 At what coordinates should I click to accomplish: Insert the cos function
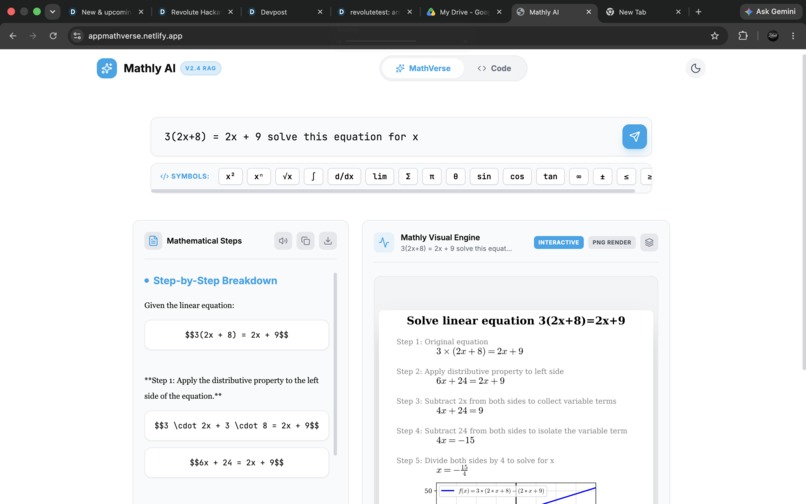click(517, 176)
